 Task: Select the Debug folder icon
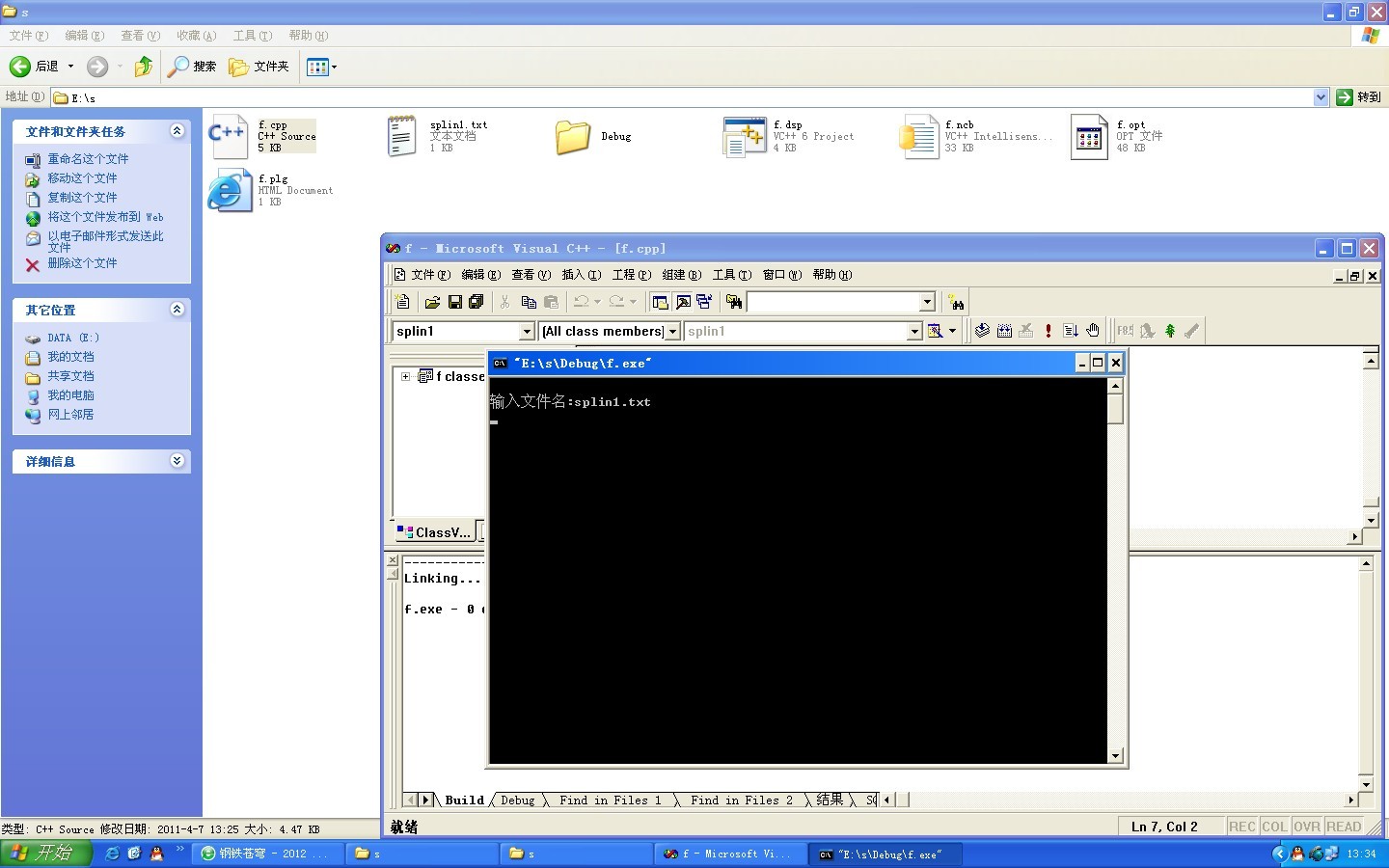tap(573, 136)
